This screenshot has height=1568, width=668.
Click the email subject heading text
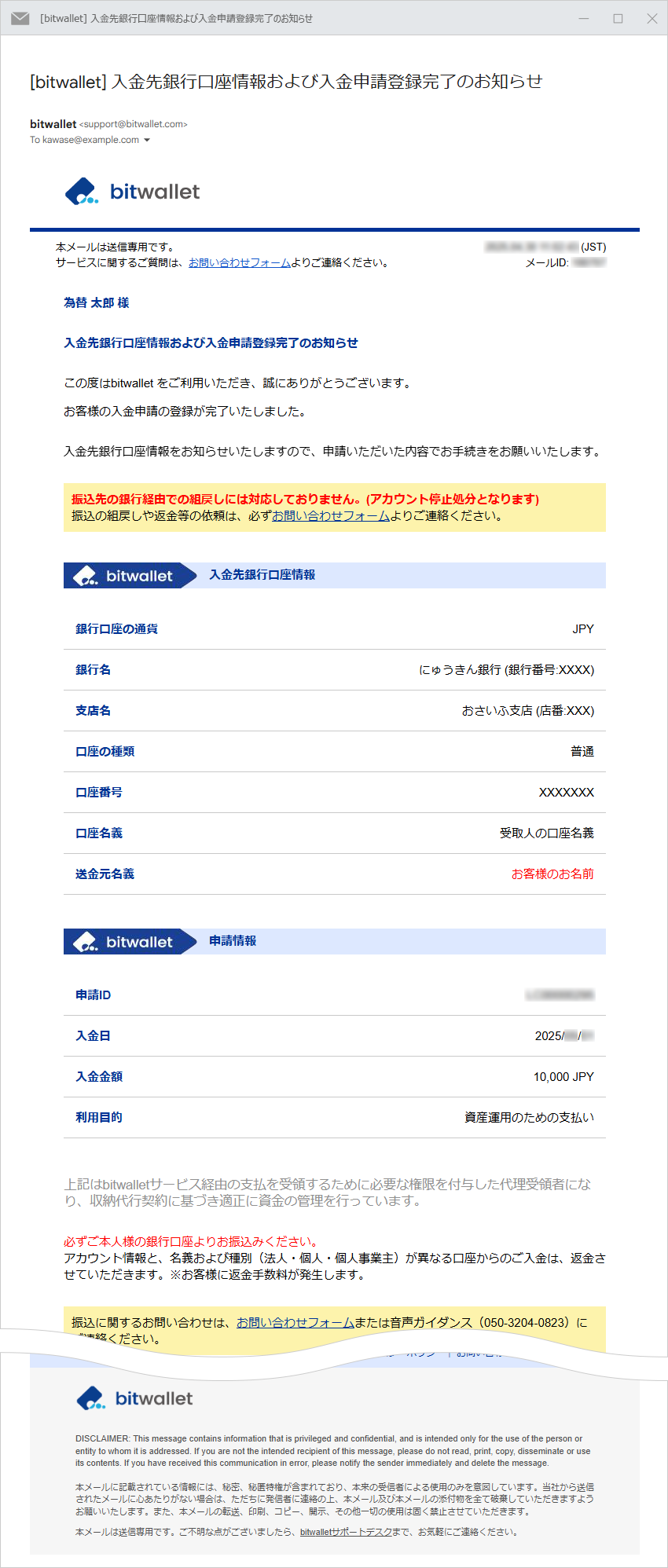coord(286,81)
